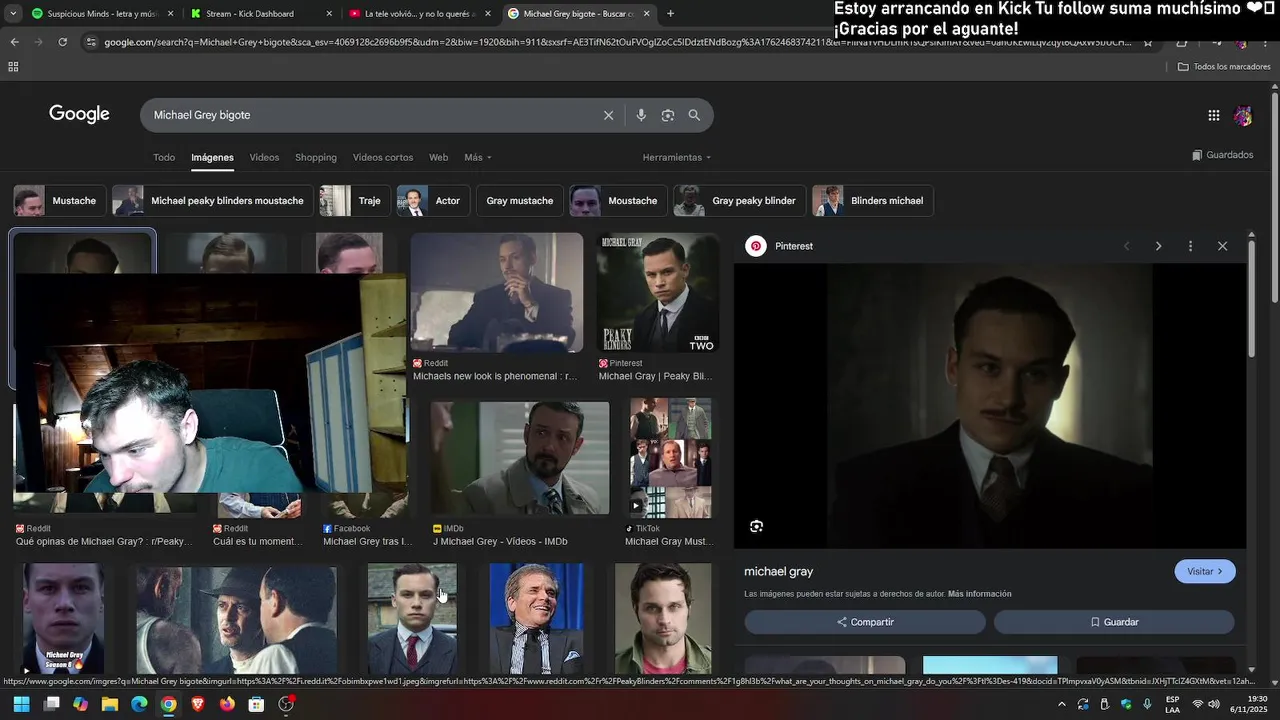
Task: Open the Más información link
Action: coord(979,594)
